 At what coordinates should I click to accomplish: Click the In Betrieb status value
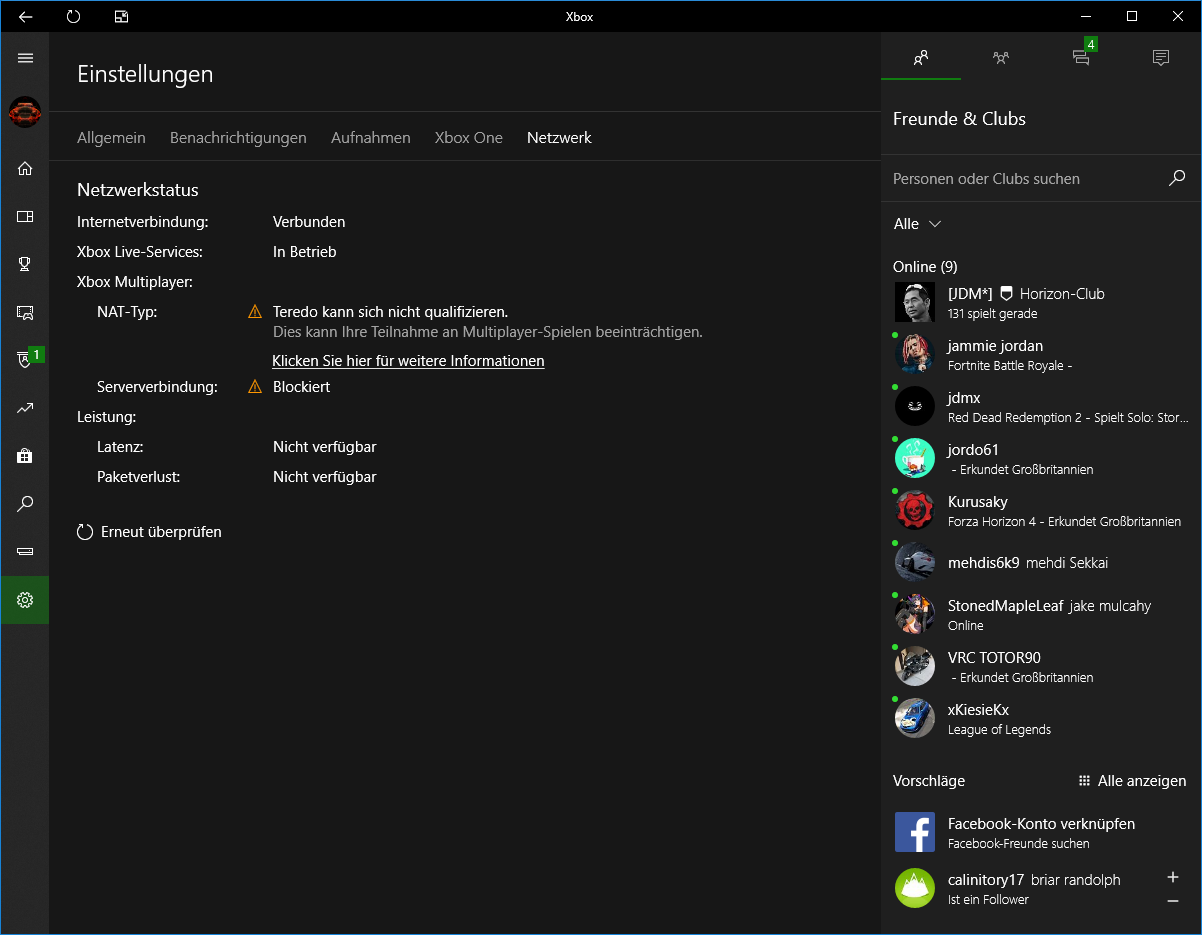(x=305, y=252)
